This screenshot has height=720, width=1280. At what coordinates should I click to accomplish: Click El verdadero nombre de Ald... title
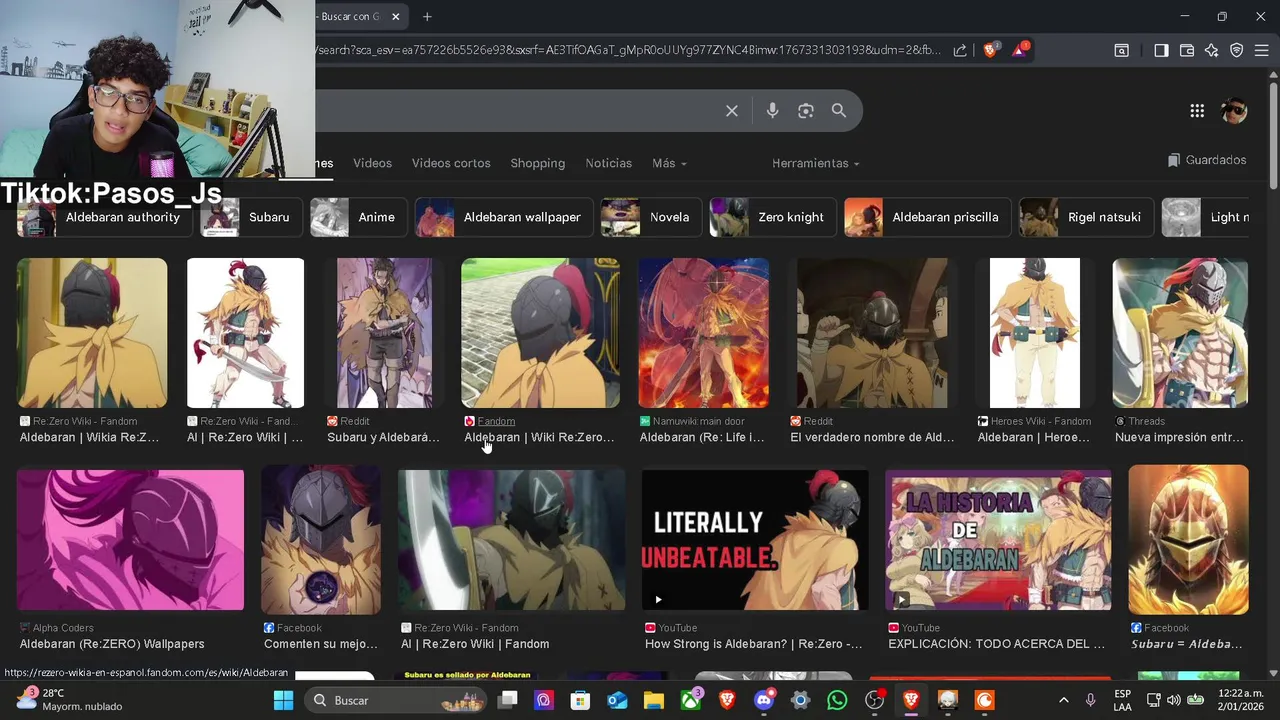point(872,437)
